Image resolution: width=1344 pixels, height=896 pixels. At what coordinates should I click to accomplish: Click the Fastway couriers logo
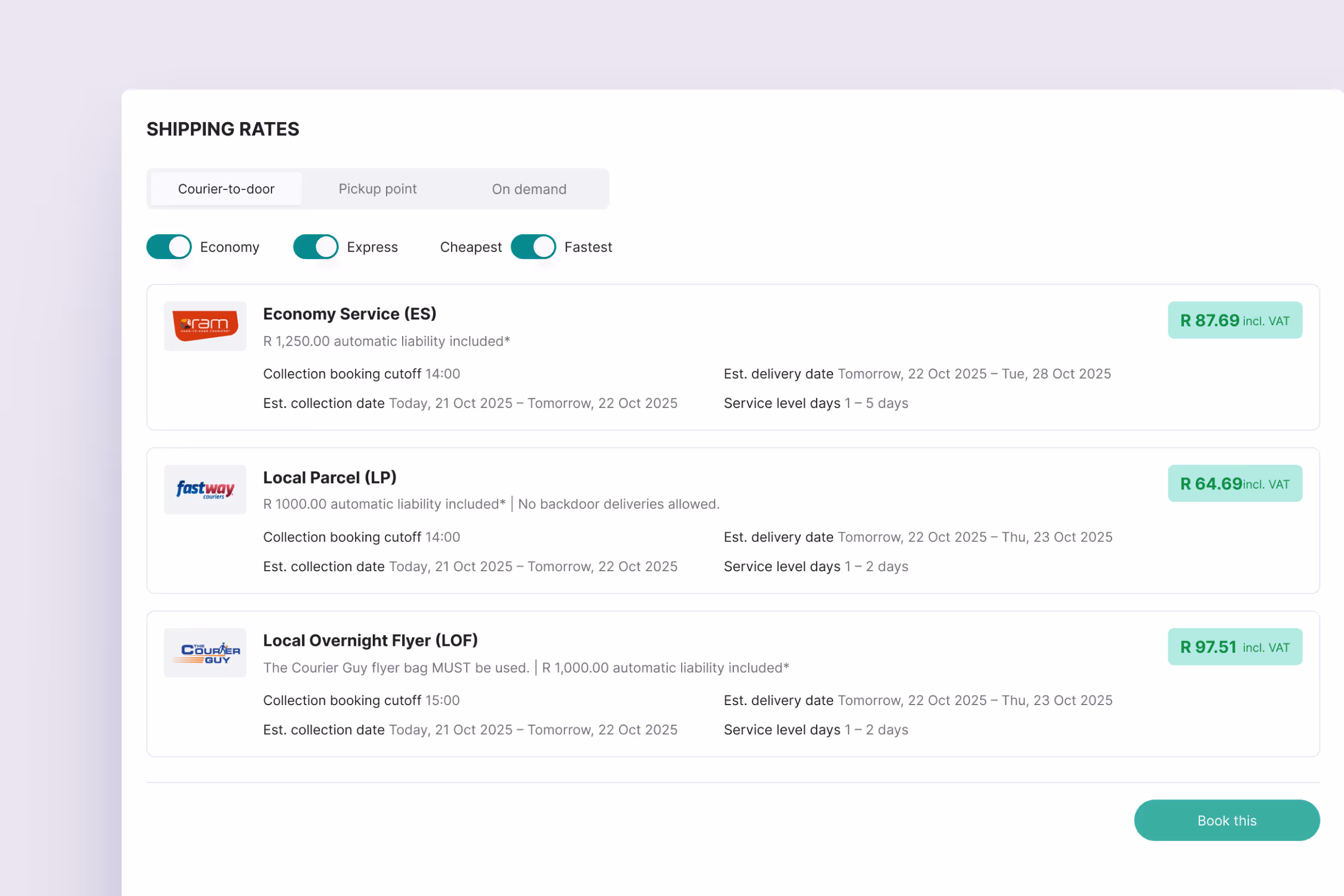[205, 489]
